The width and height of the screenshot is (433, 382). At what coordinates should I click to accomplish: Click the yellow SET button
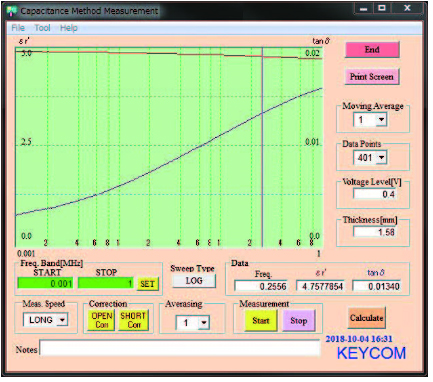point(147,284)
